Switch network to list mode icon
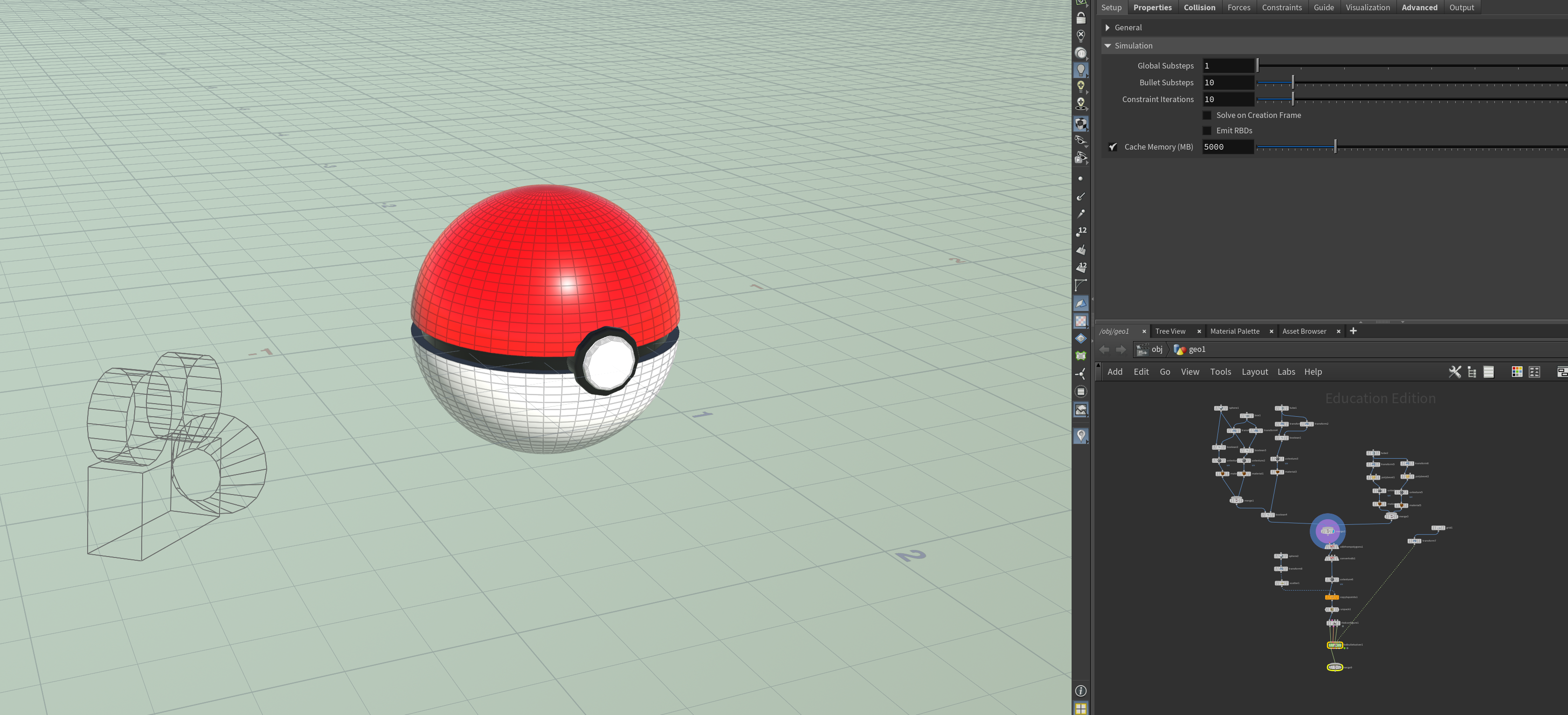This screenshot has height=715, width=1568. click(x=1488, y=372)
